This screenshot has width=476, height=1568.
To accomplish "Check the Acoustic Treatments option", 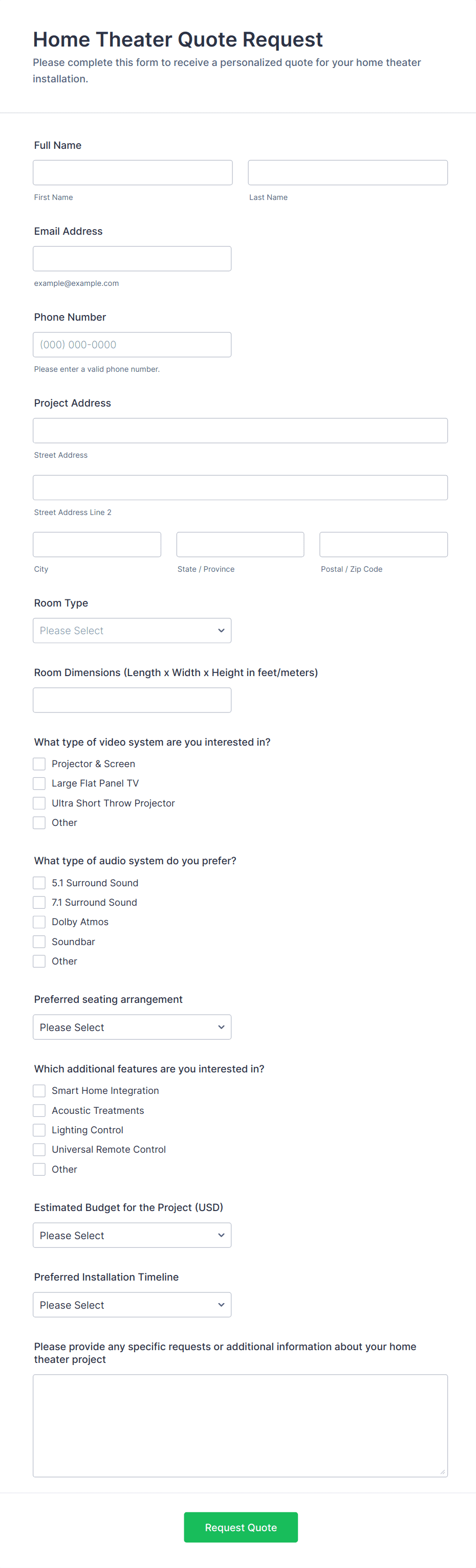I will pyautogui.click(x=39, y=1110).
